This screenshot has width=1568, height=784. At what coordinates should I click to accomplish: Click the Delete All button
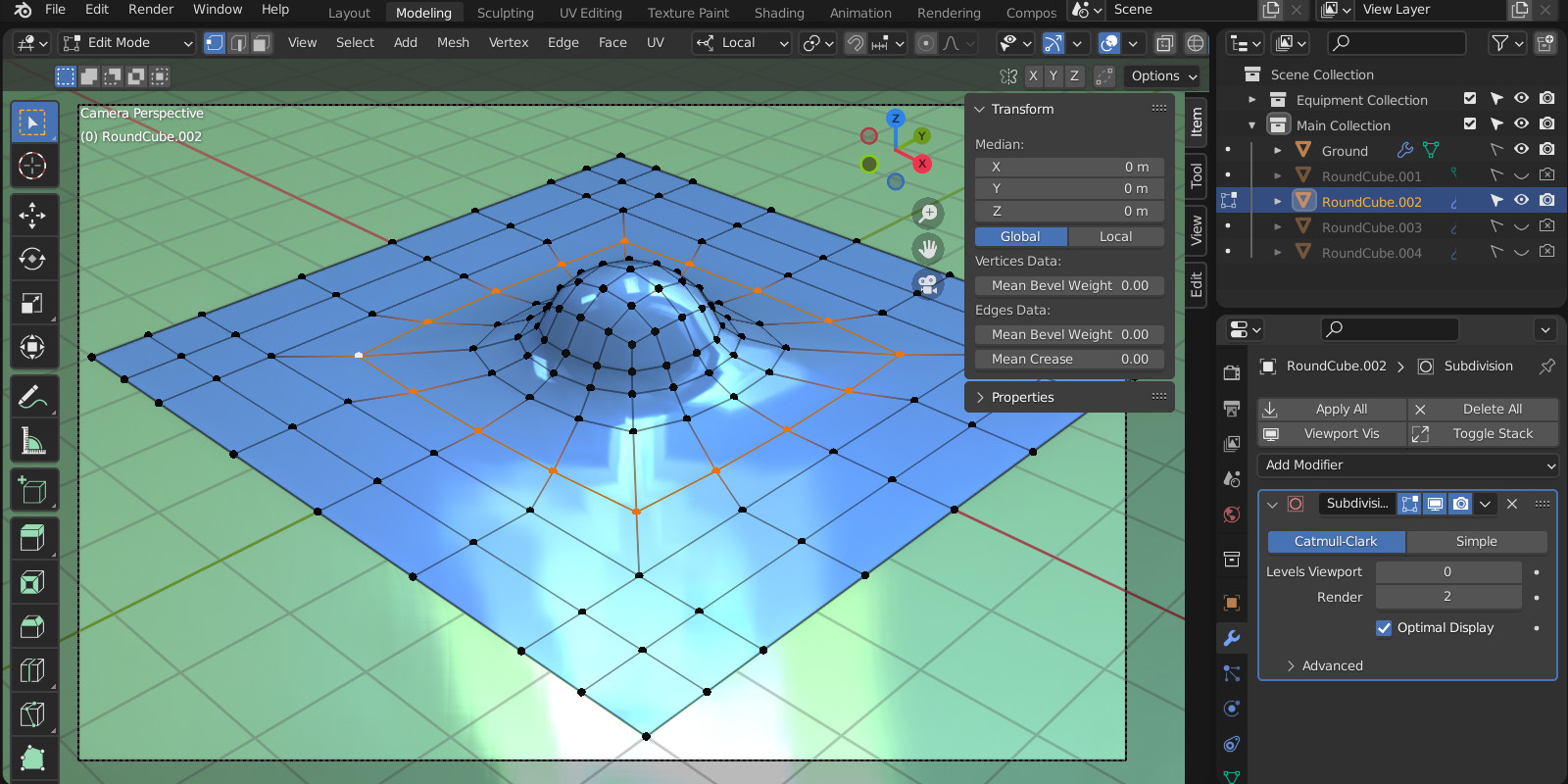click(x=1483, y=409)
